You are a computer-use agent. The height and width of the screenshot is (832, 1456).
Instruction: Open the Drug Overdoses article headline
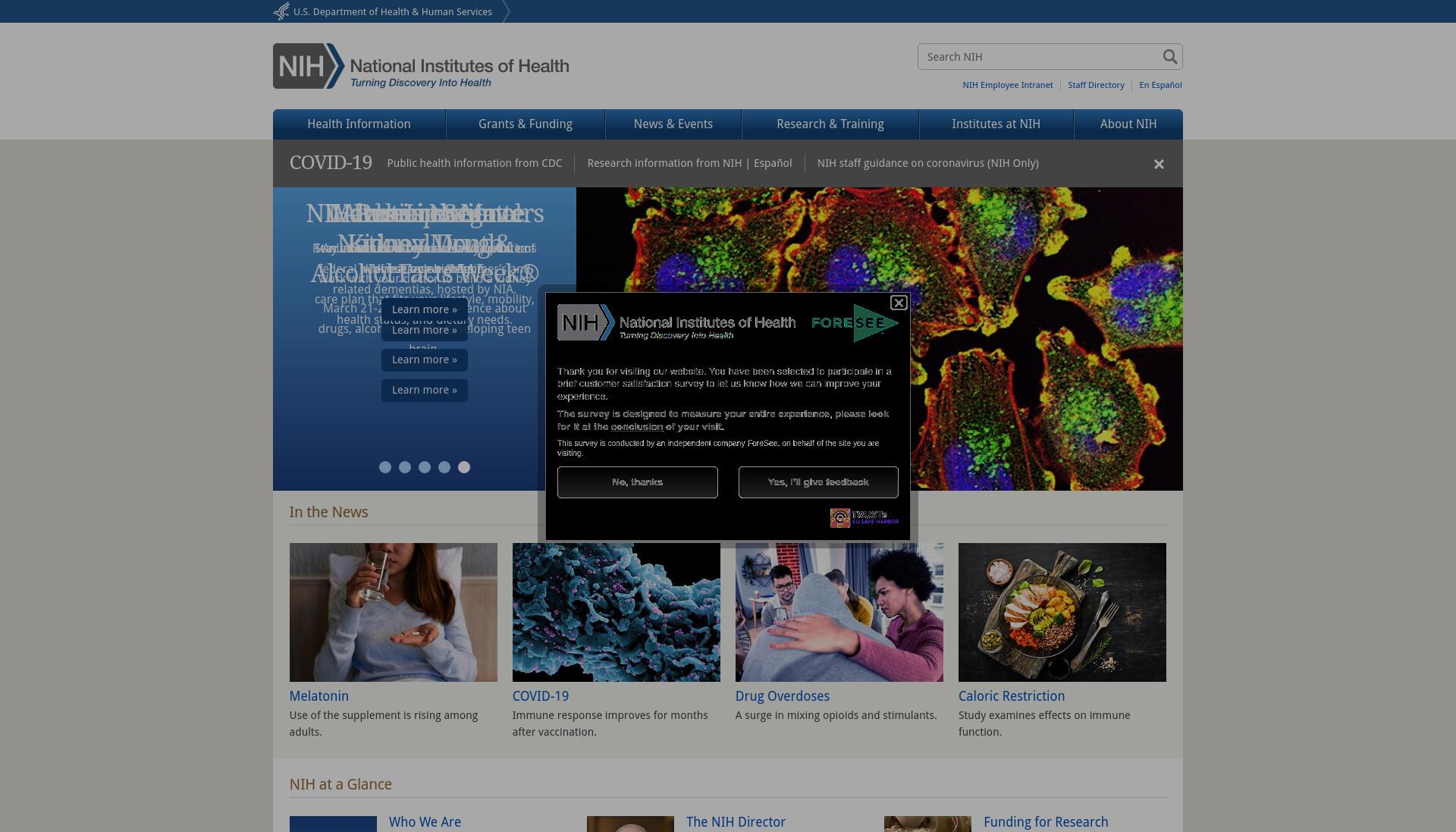point(783,696)
